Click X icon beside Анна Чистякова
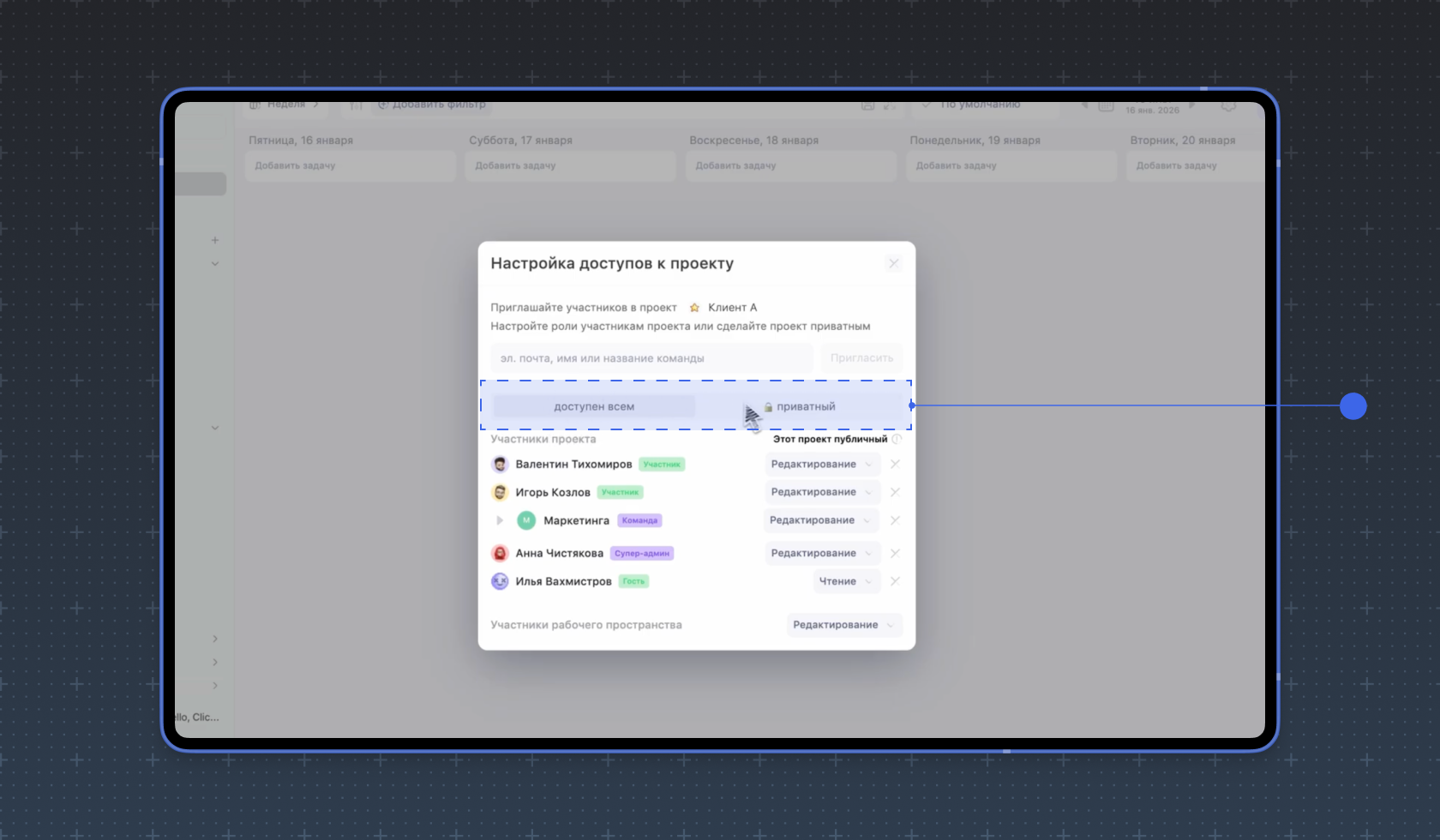Screen dimensions: 1440x840 (x=894, y=553)
